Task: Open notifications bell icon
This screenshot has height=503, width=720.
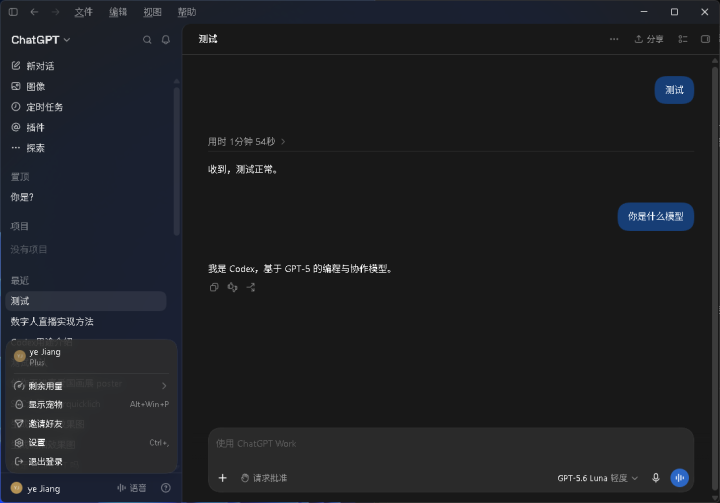Action: (166, 40)
